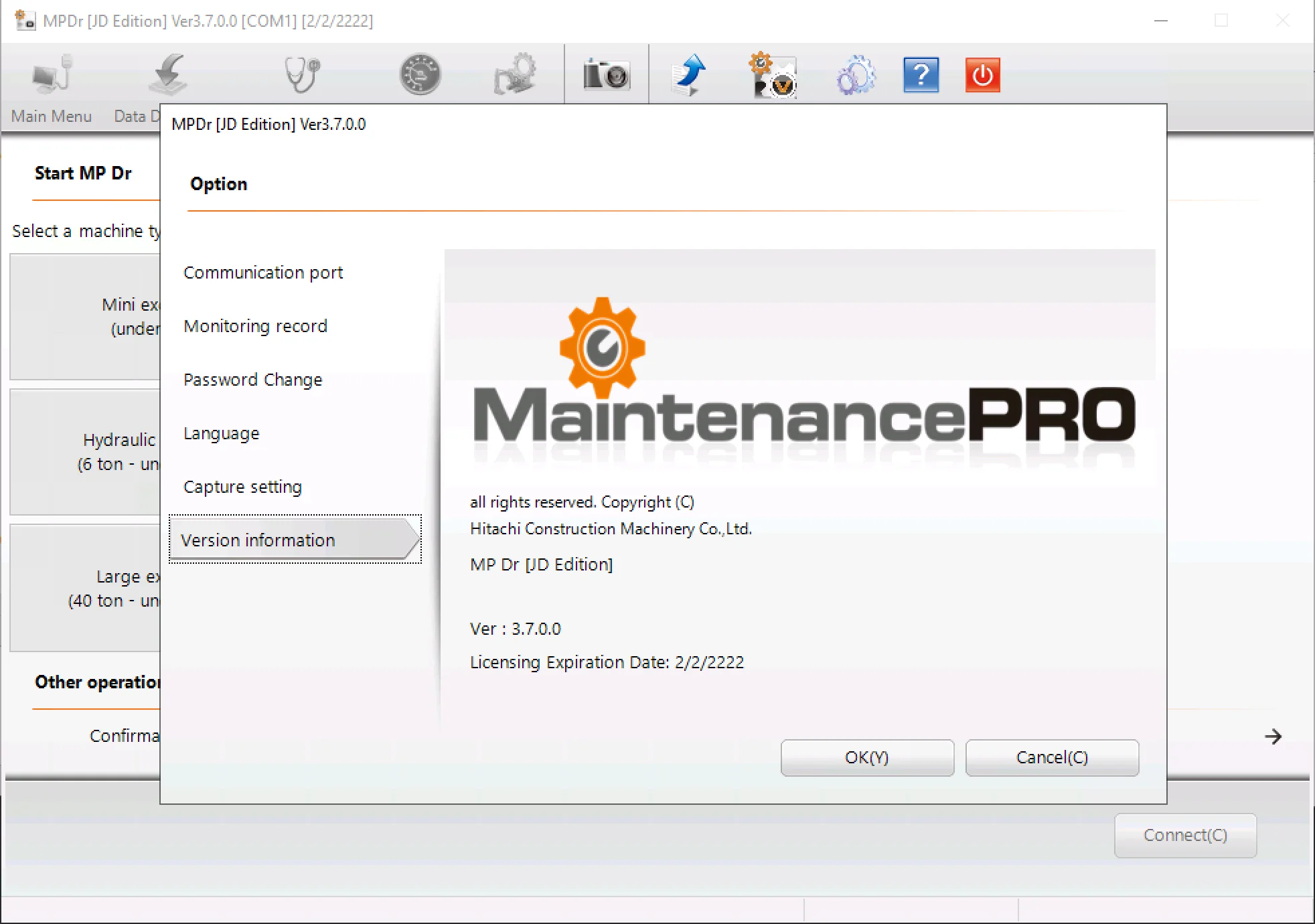Click the camera capture icon
This screenshot has height=924, width=1315.
[606, 75]
